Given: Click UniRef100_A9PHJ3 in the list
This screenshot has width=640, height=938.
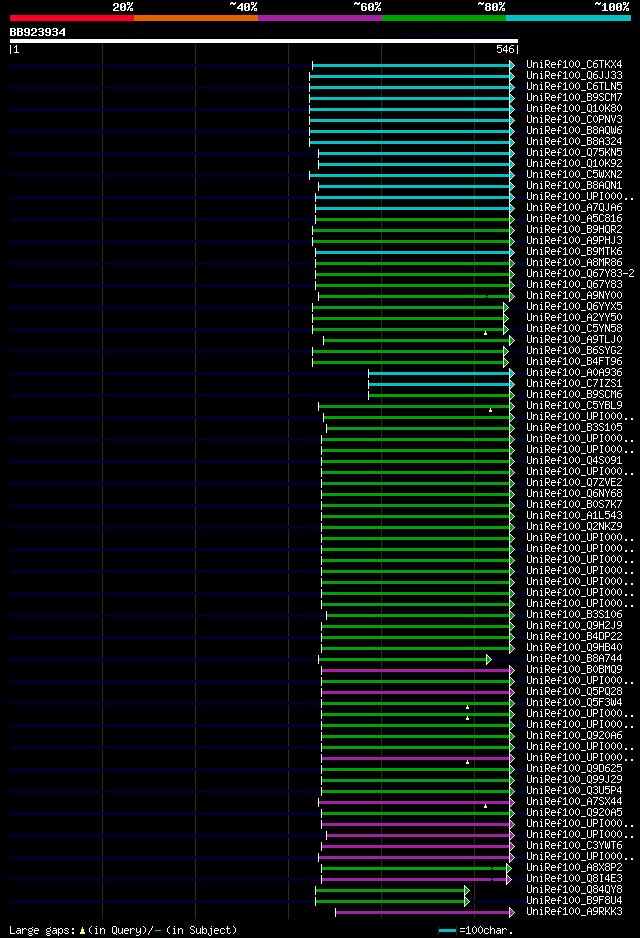Looking at the screenshot, I should pyautogui.click(x=574, y=240).
